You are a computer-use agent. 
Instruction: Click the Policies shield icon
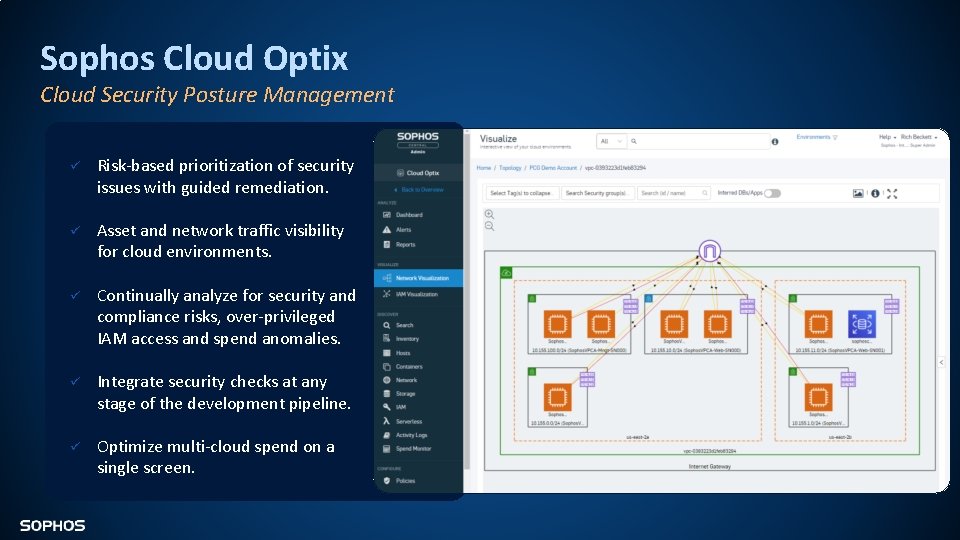click(x=386, y=481)
